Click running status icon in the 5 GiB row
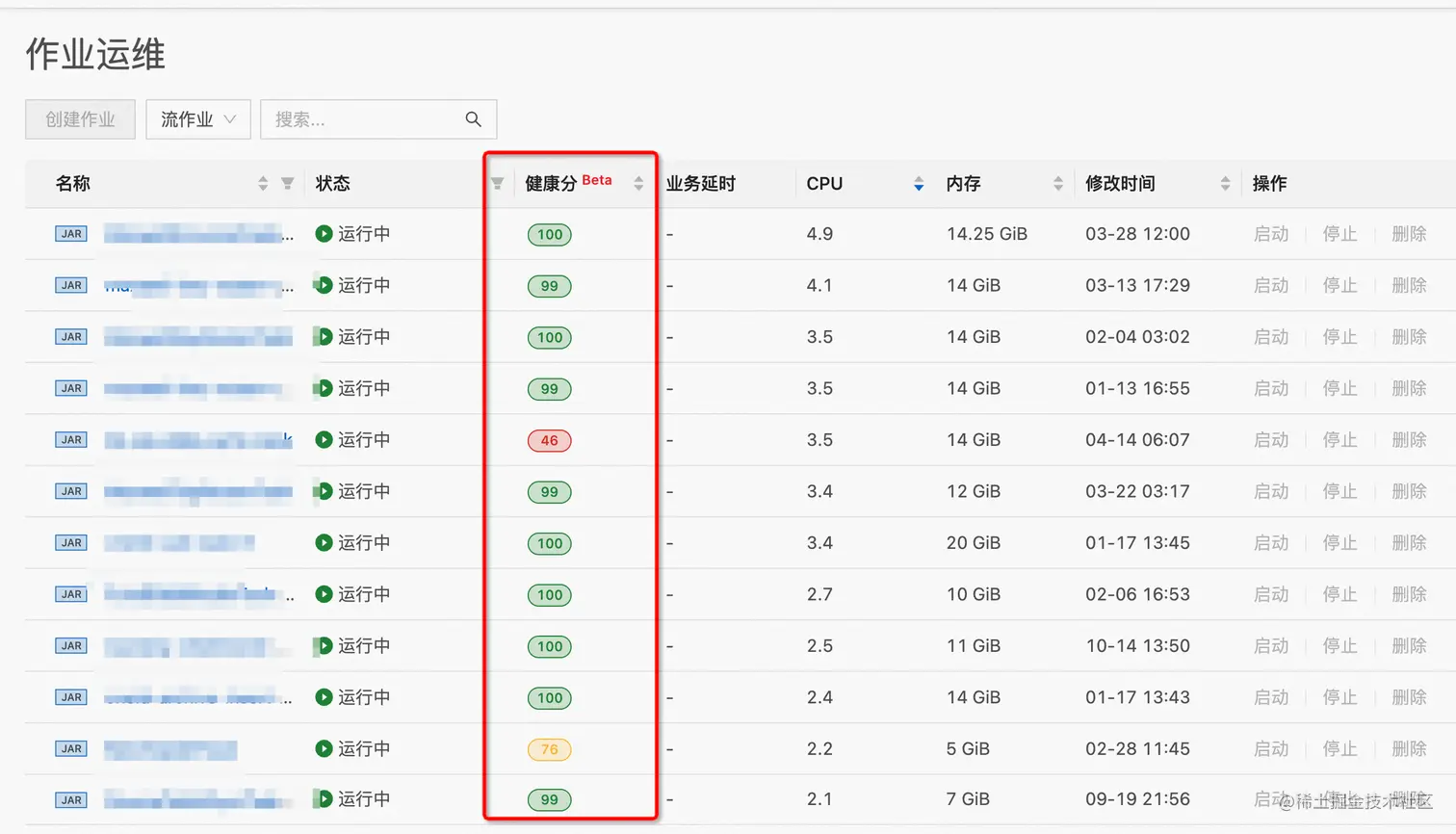The image size is (1456, 834). 324,749
